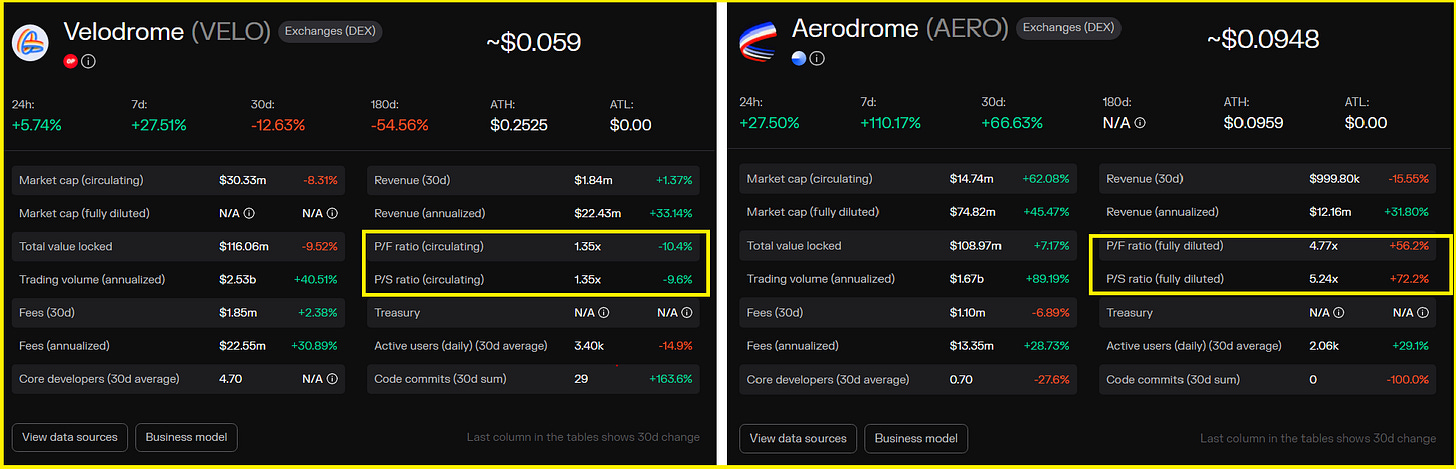Click Velodrome 24h change +5.74%

point(37,125)
